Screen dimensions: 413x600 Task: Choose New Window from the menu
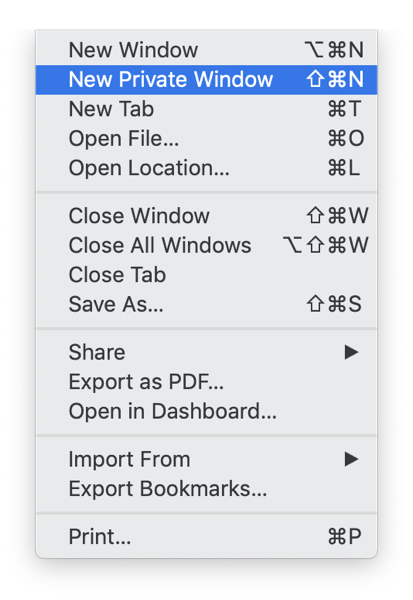(206, 50)
